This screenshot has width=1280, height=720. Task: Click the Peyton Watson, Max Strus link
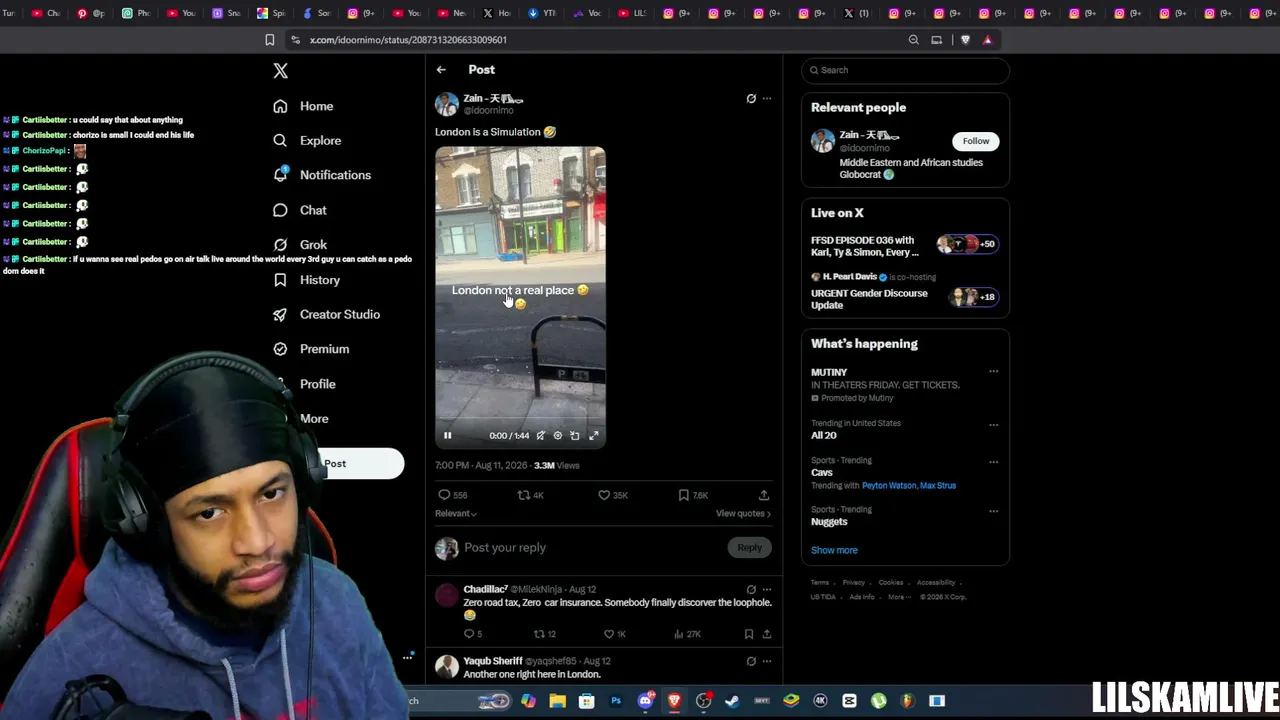[909, 486]
